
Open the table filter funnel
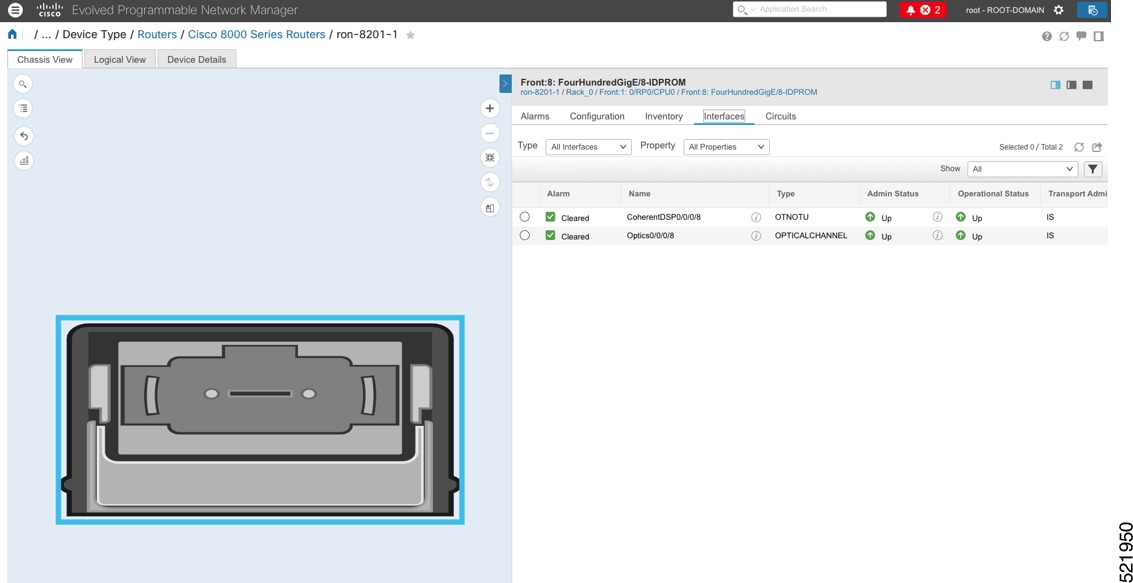click(1093, 169)
